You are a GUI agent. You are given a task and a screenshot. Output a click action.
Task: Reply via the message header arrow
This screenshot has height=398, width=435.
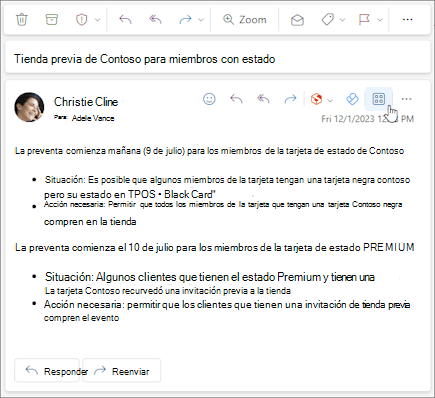[x=236, y=99]
